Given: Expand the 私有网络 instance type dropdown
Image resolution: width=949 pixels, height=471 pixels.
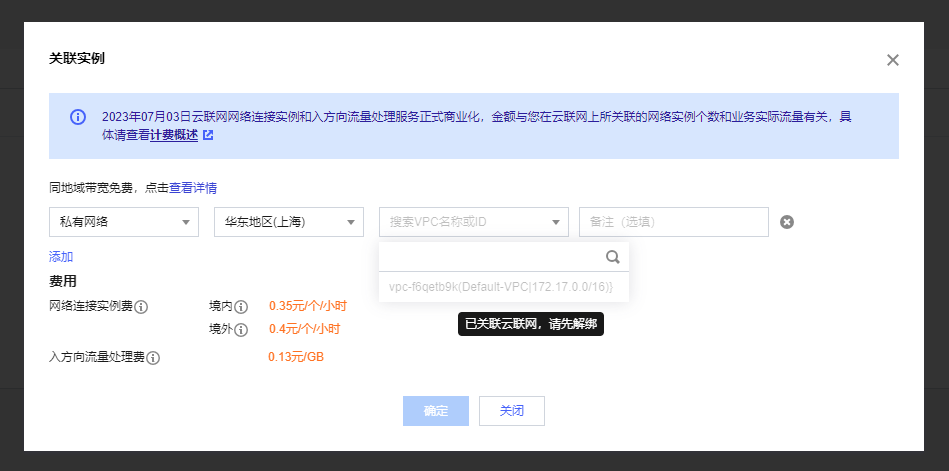Looking at the screenshot, I should pyautogui.click(x=123, y=222).
